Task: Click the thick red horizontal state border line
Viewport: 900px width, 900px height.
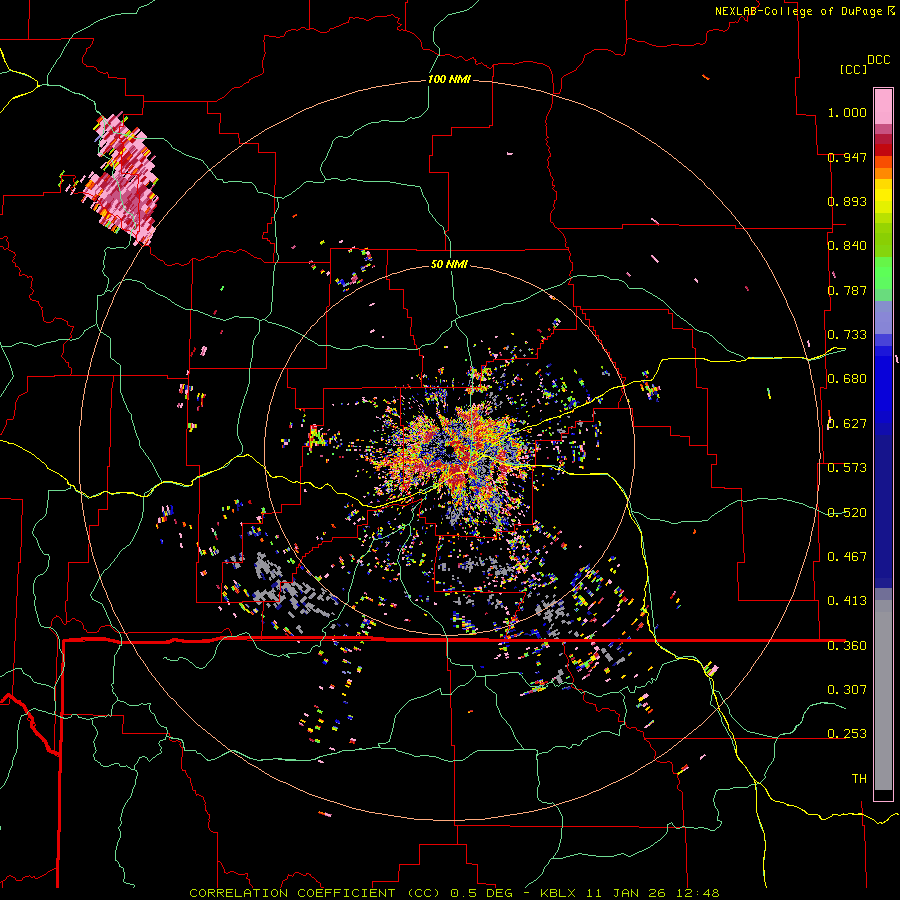Action: click(453, 639)
